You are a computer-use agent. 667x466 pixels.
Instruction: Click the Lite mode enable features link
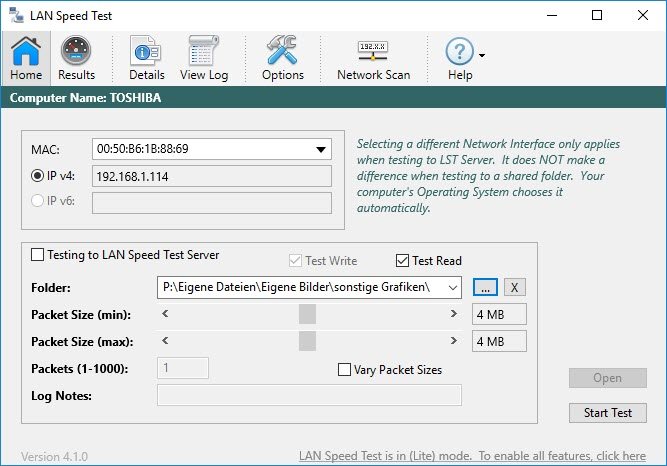472,456
